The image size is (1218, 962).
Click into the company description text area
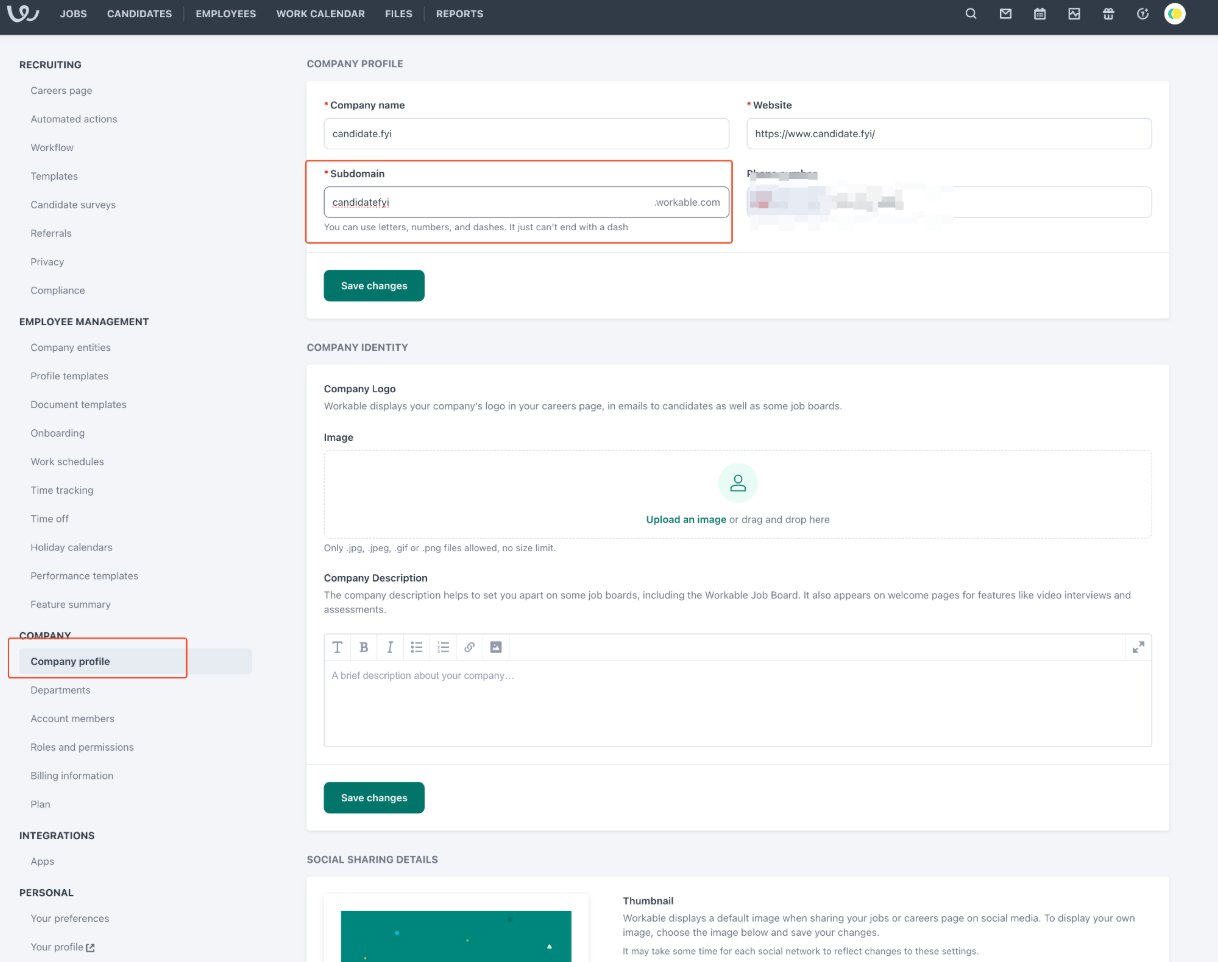[738, 703]
